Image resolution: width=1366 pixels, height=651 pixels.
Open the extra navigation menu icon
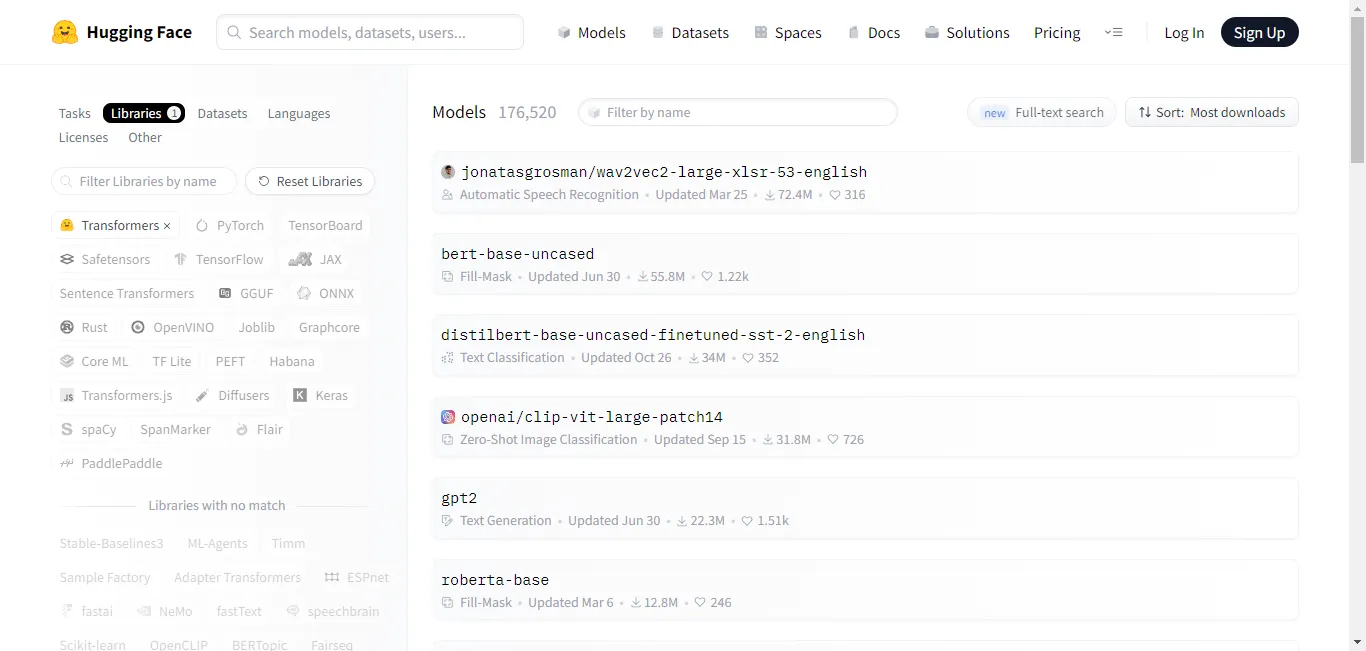1113,32
